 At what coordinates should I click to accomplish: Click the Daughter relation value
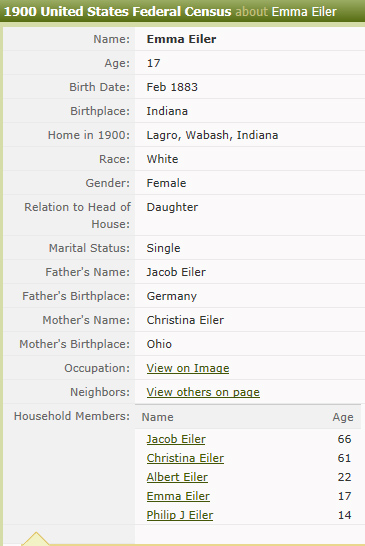[172, 207]
